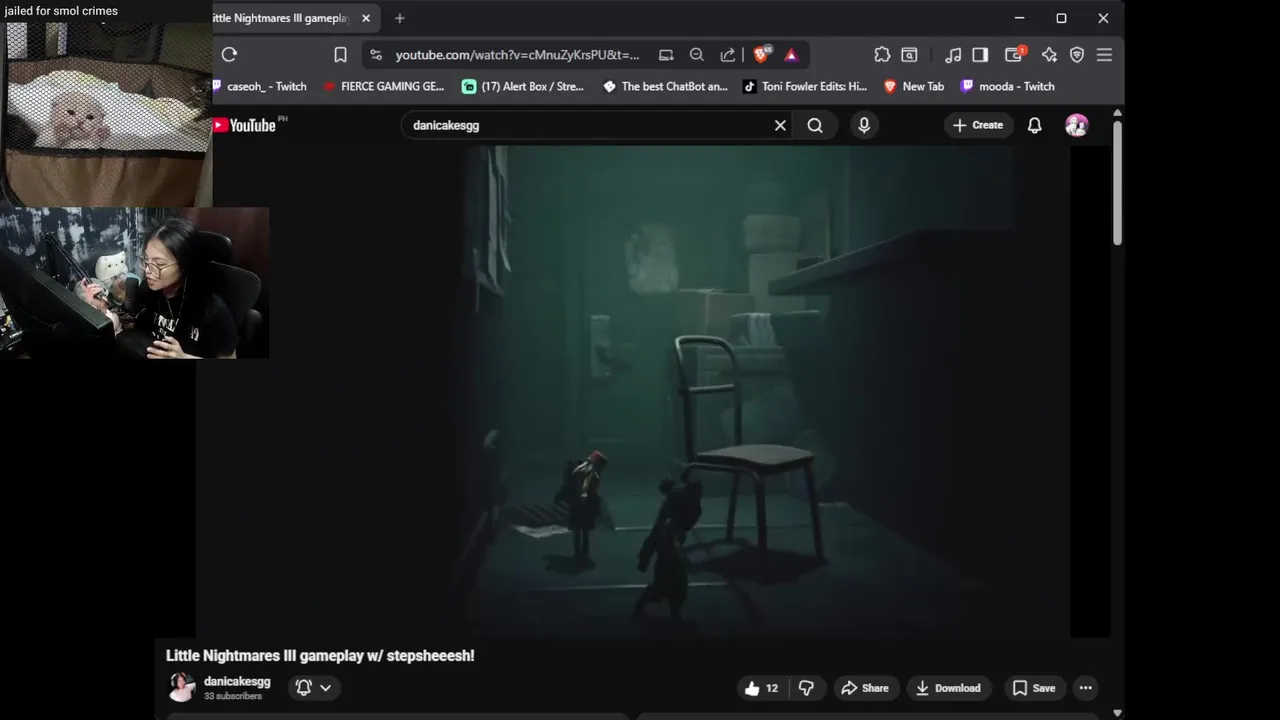Click the jailed for smol crimes caption
Image resolution: width=1280 pixels, height=720 pixels.
61,11
